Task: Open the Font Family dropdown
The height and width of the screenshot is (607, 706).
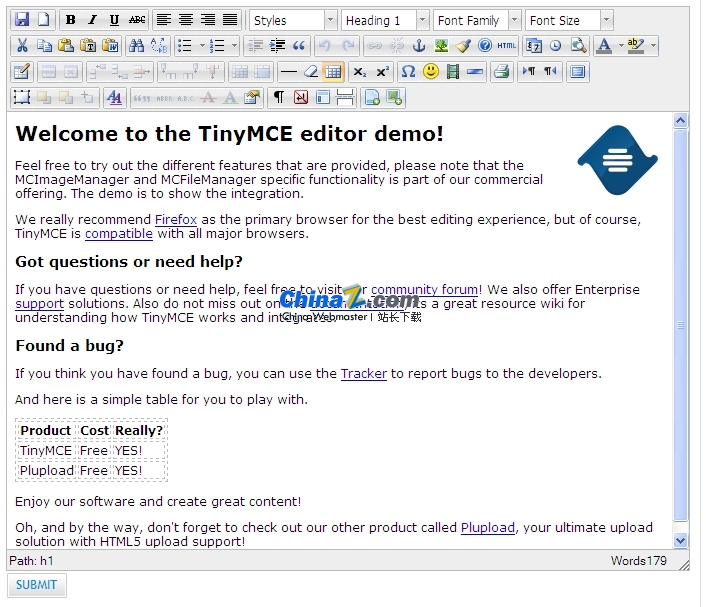Action: pyautogui.click(x=477, y=20)
